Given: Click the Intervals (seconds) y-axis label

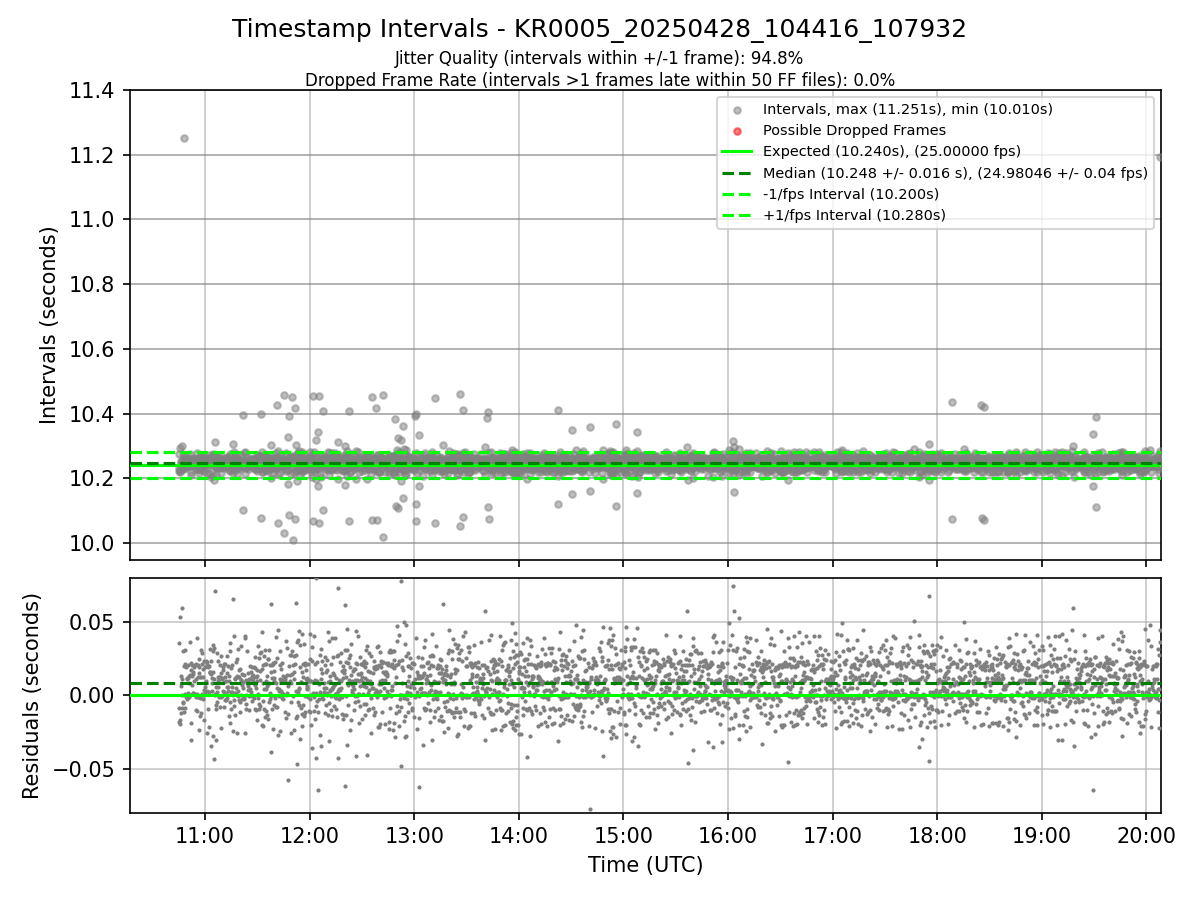Looking at the screenshot, I should [x=49, y=325].
